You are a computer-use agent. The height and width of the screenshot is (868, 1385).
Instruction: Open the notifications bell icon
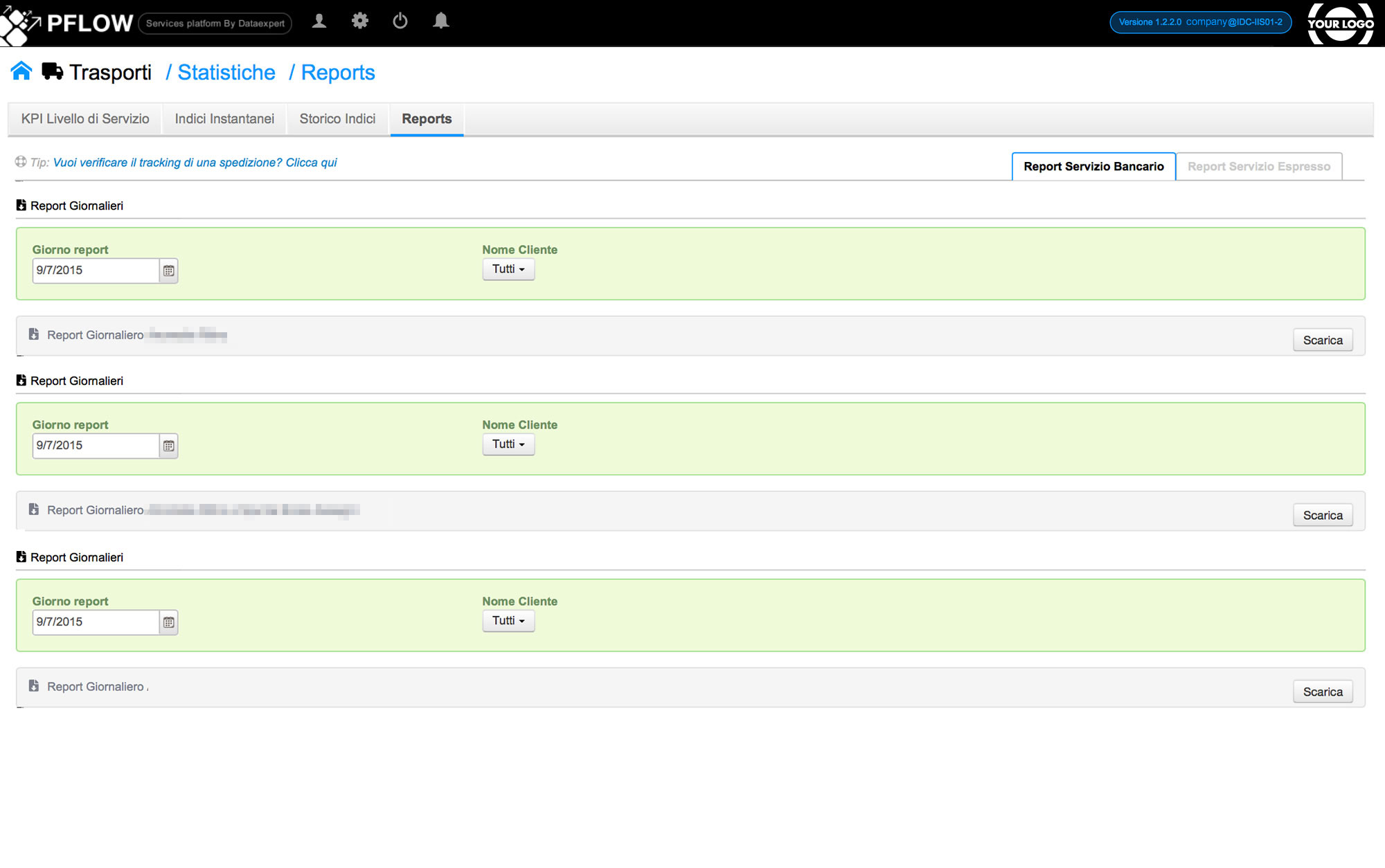click(440, 21)
